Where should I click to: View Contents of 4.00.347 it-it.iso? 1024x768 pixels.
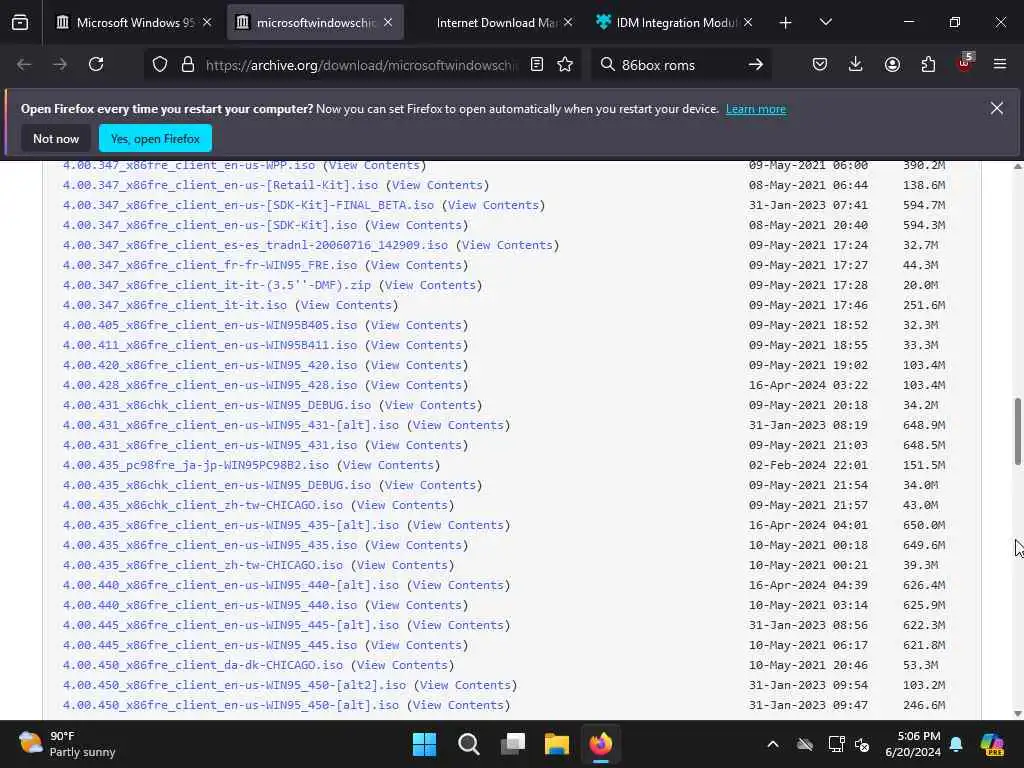point(346,305)
